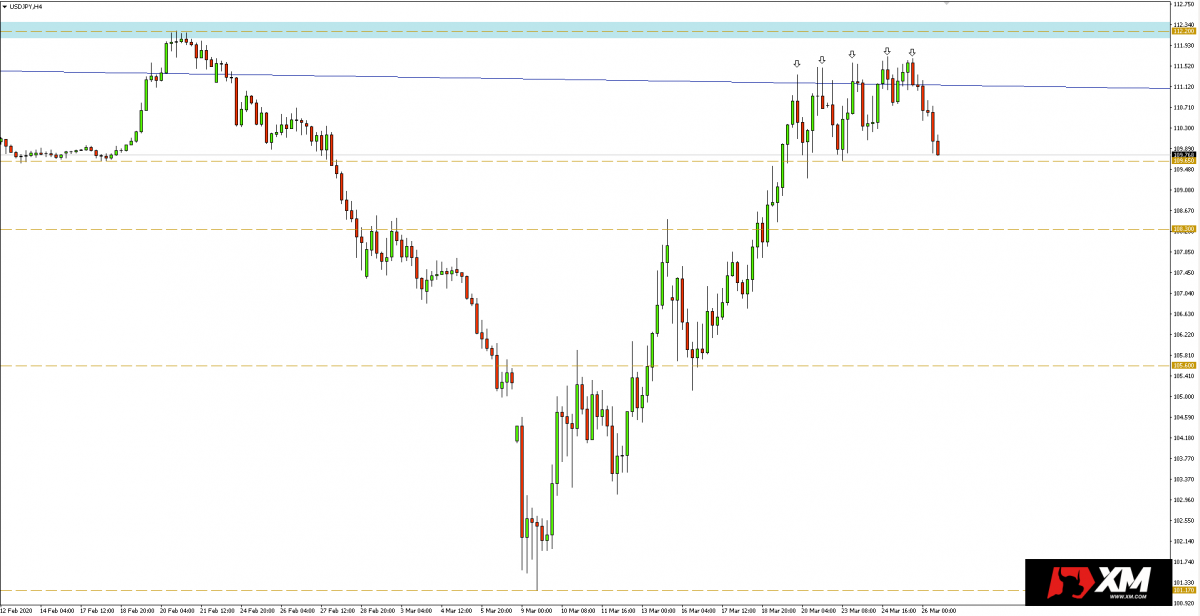1200x616 pixels.
Task: Select the light blue zone rectangle at the chart top
Action: click(585, 30)
